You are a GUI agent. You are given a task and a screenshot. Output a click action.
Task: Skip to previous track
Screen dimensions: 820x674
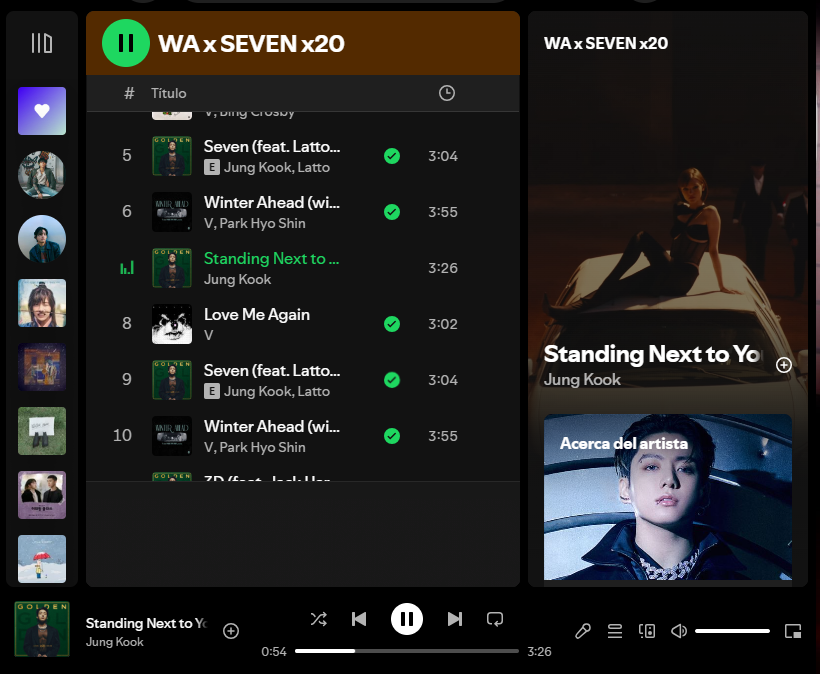359,619
